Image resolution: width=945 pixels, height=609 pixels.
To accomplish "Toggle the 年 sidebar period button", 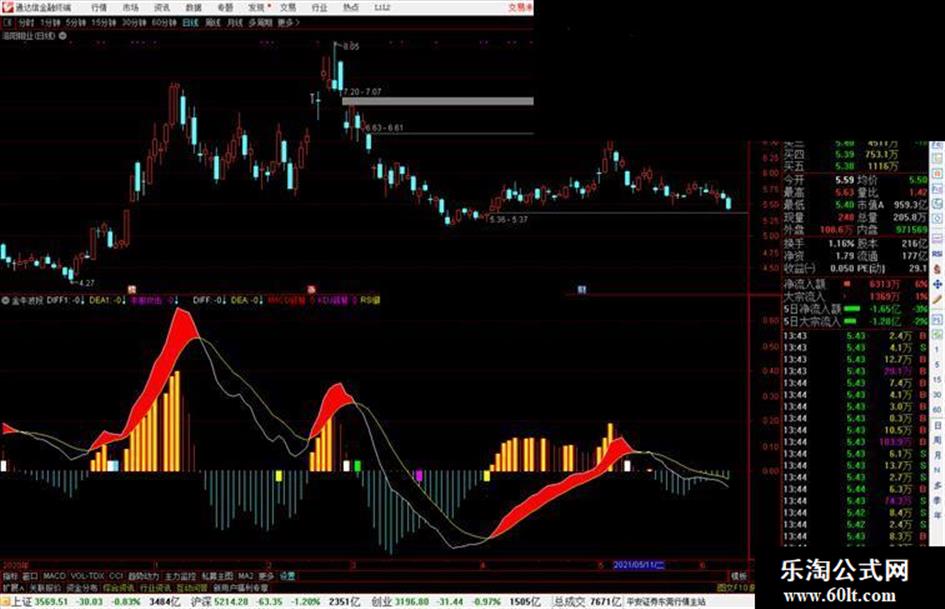I will coord(937,516).
